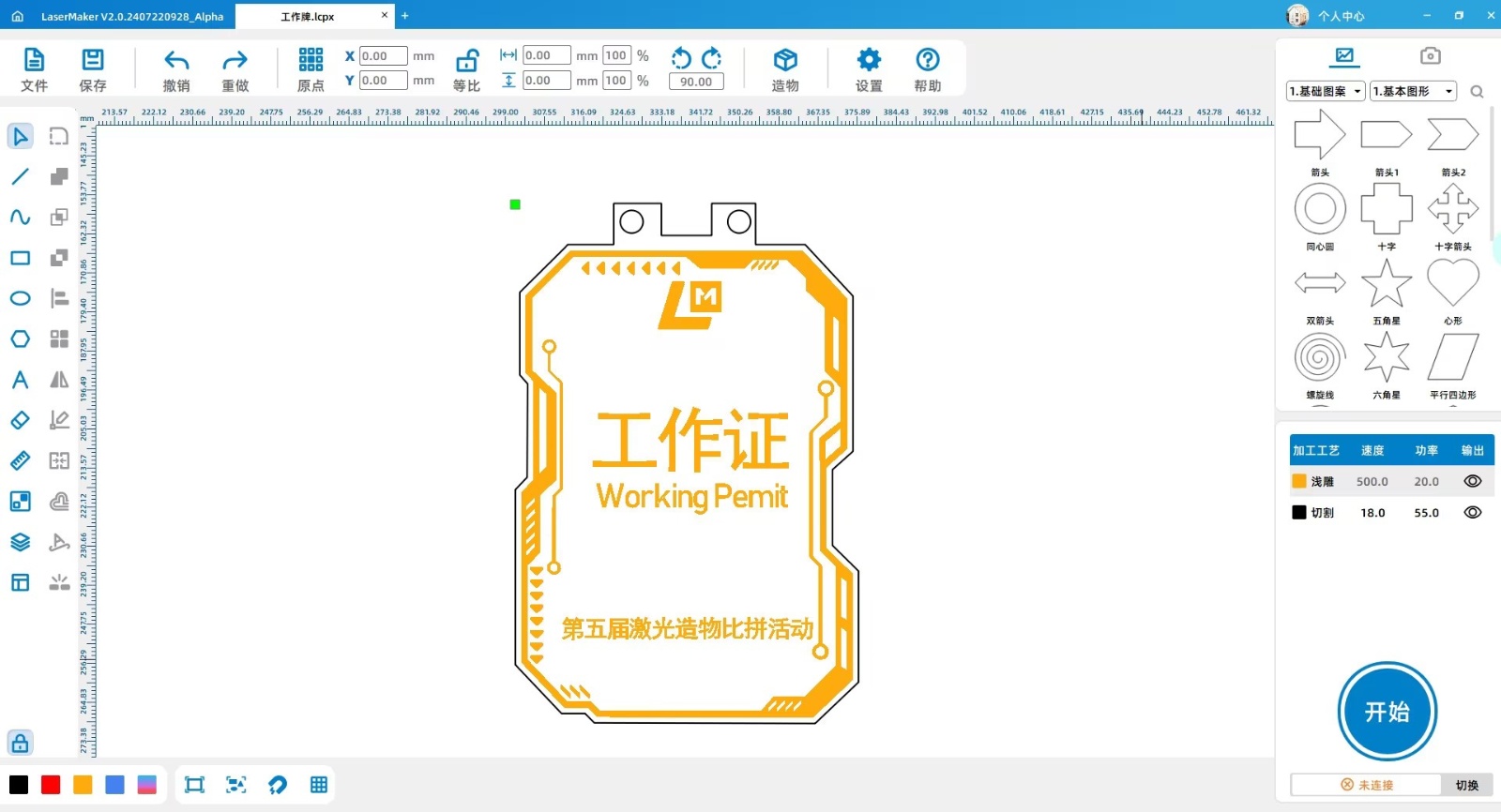
Task: Expand the 1.基础图案 category dropdown
Action: 1326,91
